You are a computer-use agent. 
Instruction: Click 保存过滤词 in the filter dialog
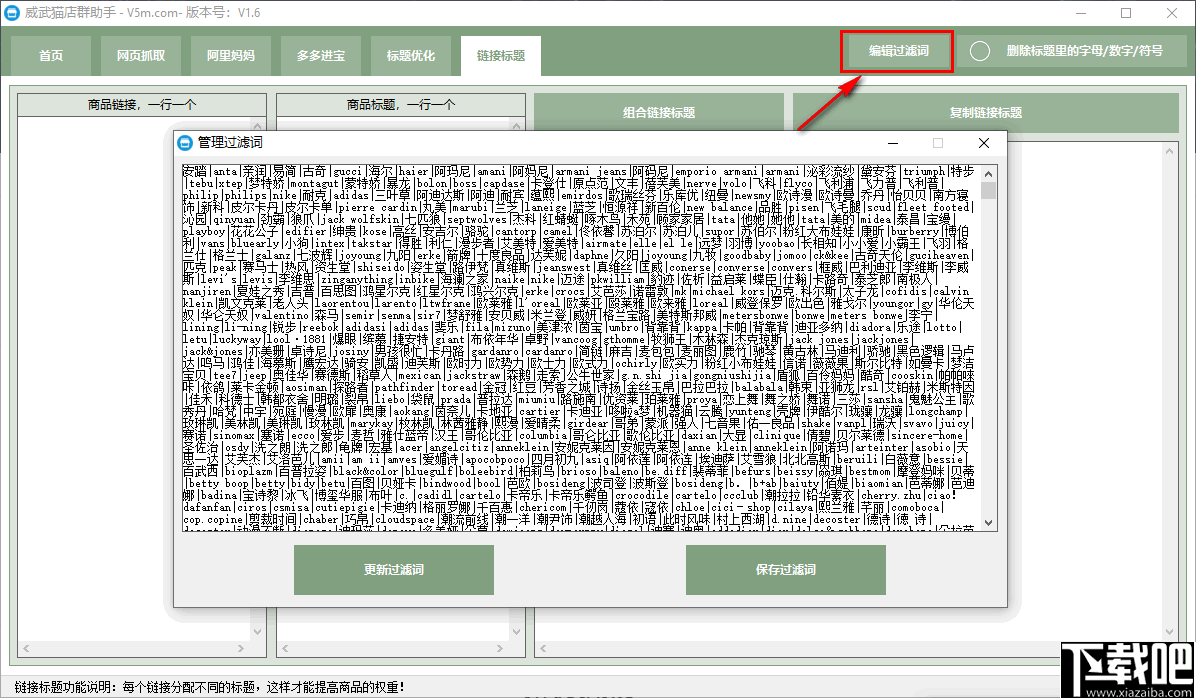coord(786,570)
